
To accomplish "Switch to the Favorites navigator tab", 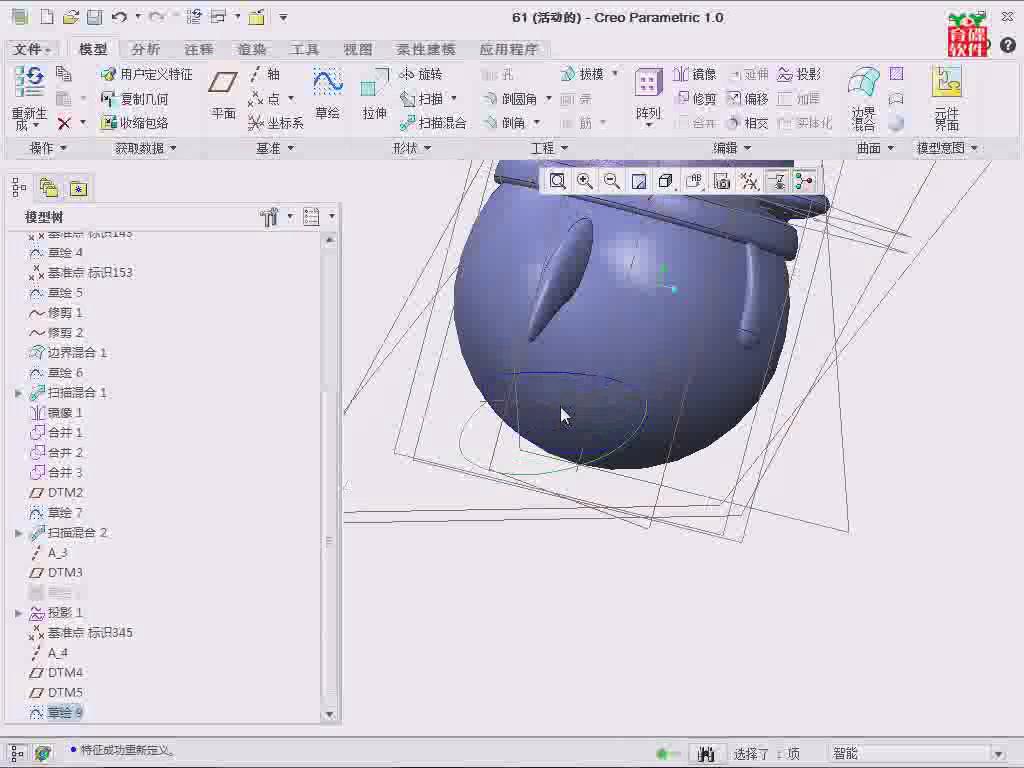I will [x=78, y=189].
